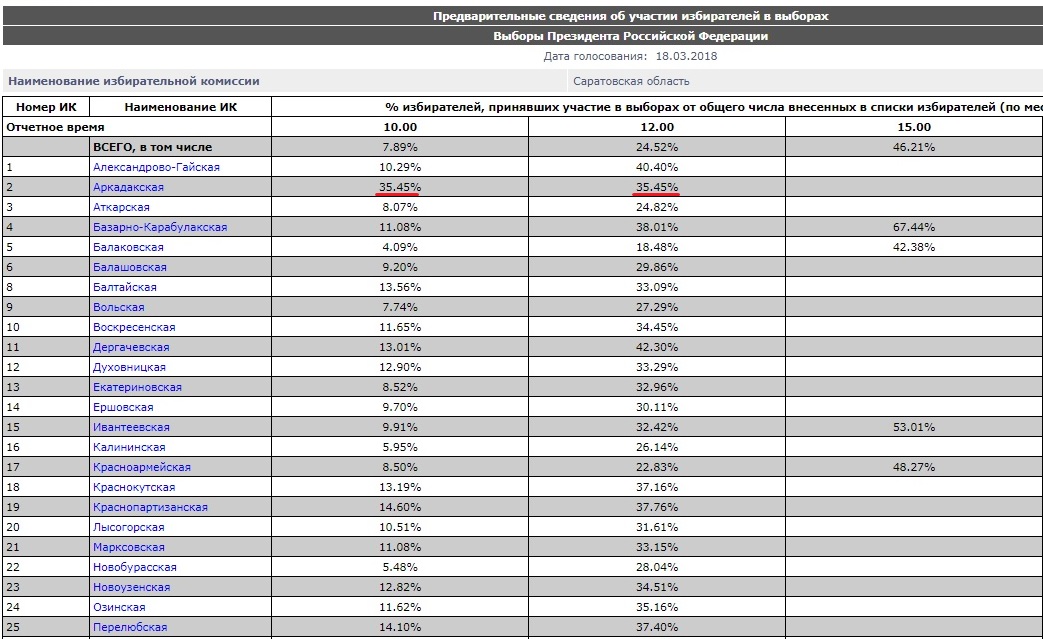Click the 40.40% value for Александрово-Гайская
This screenshot has width=1043, height=639.
coord(657,167)
